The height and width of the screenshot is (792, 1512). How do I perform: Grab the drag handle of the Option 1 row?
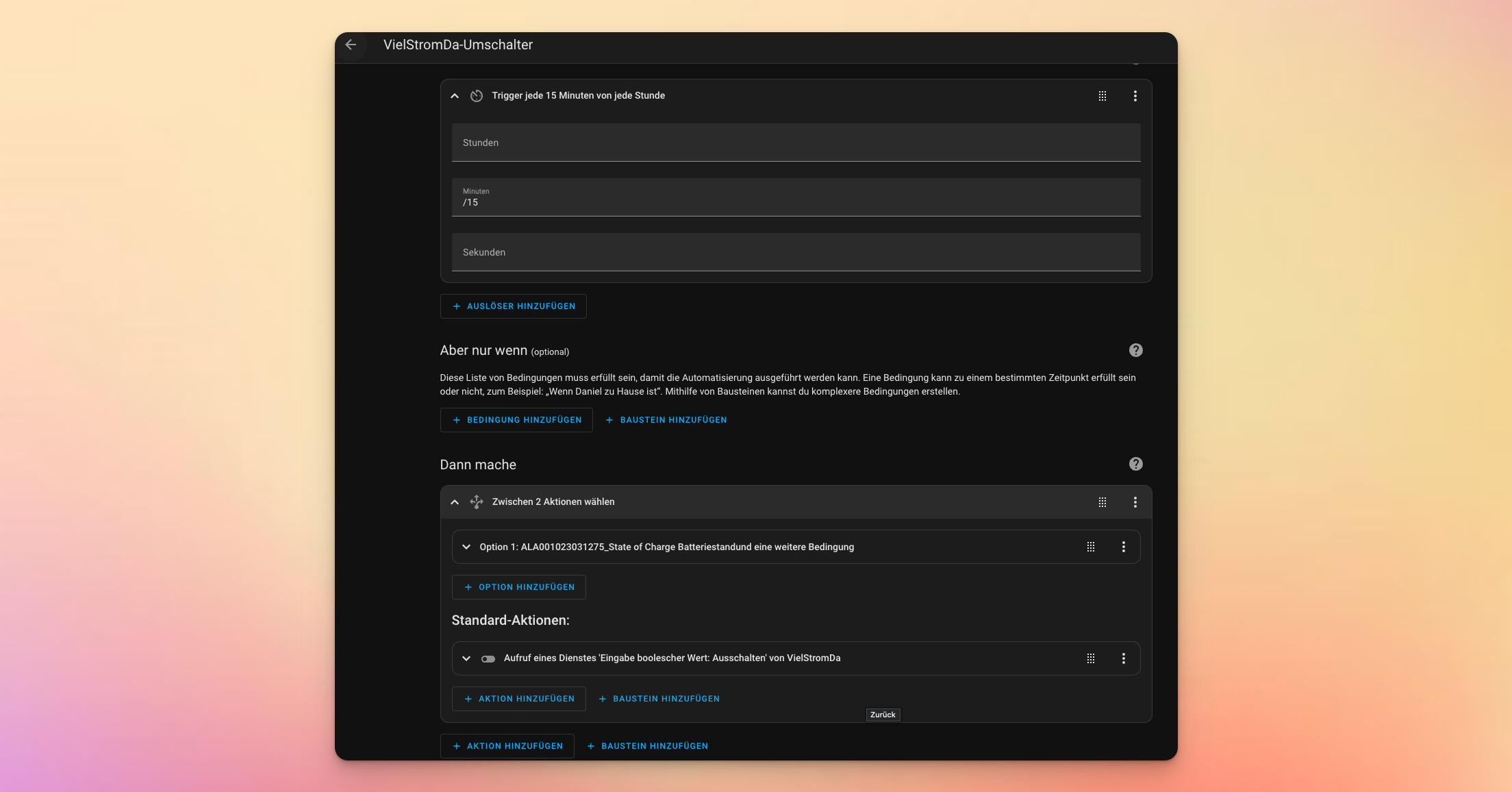(1091, 547)
